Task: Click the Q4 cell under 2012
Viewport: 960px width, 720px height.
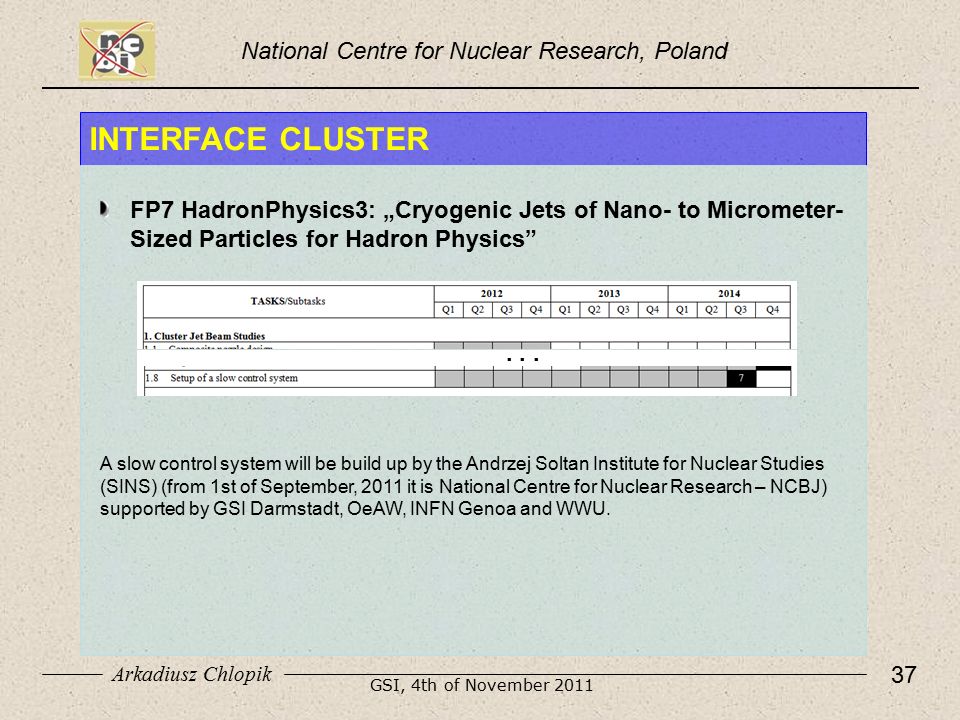Action: [x=536, y=310]
